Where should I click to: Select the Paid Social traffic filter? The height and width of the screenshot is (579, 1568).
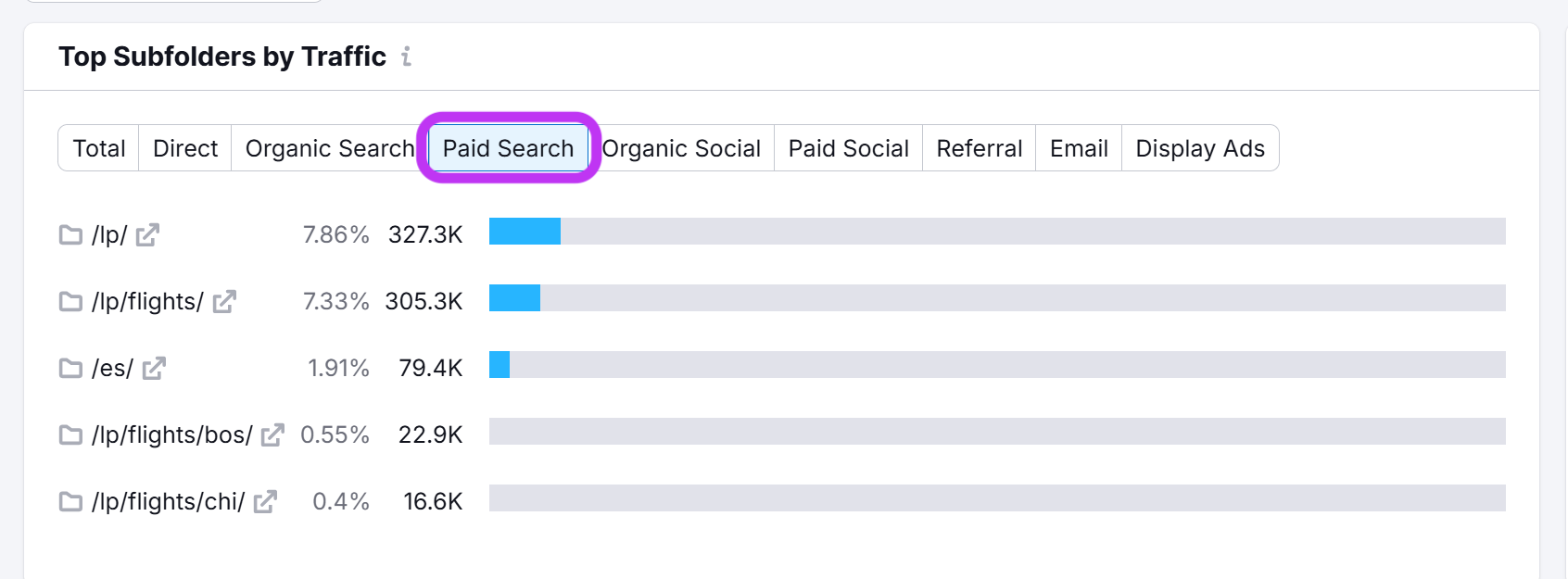(847, 147)
